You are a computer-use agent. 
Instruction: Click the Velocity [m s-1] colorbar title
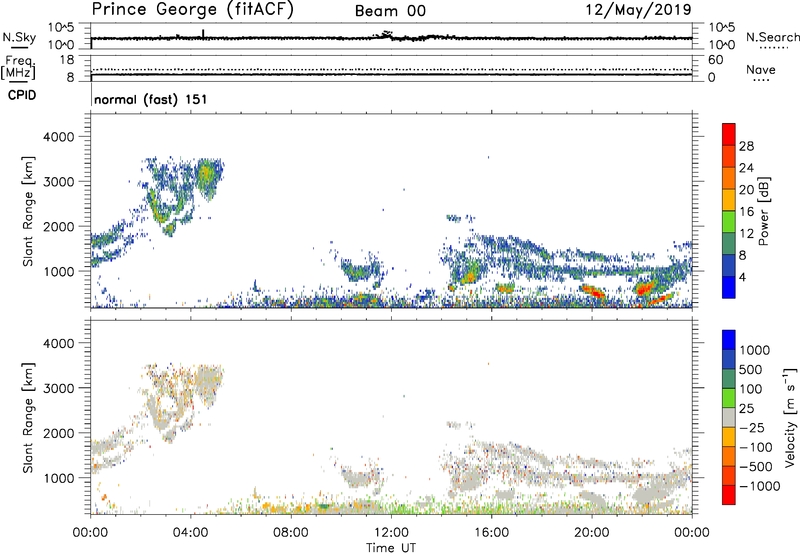tap(790, 417)
